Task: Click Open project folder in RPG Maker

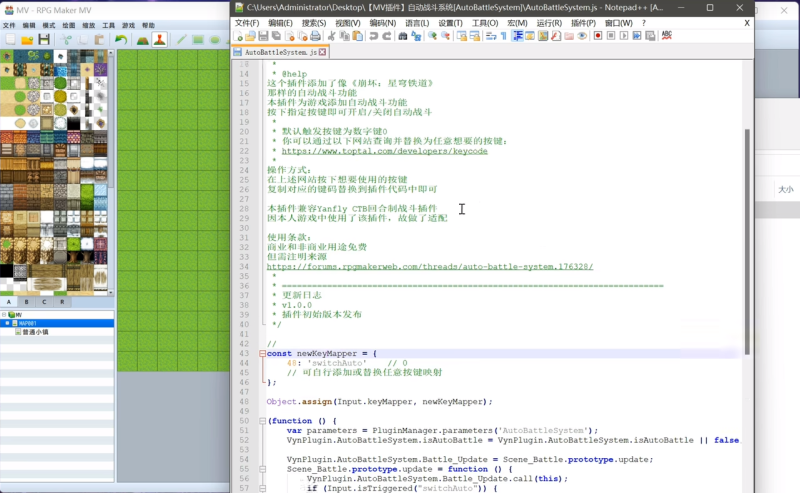Action: (27, 40)
